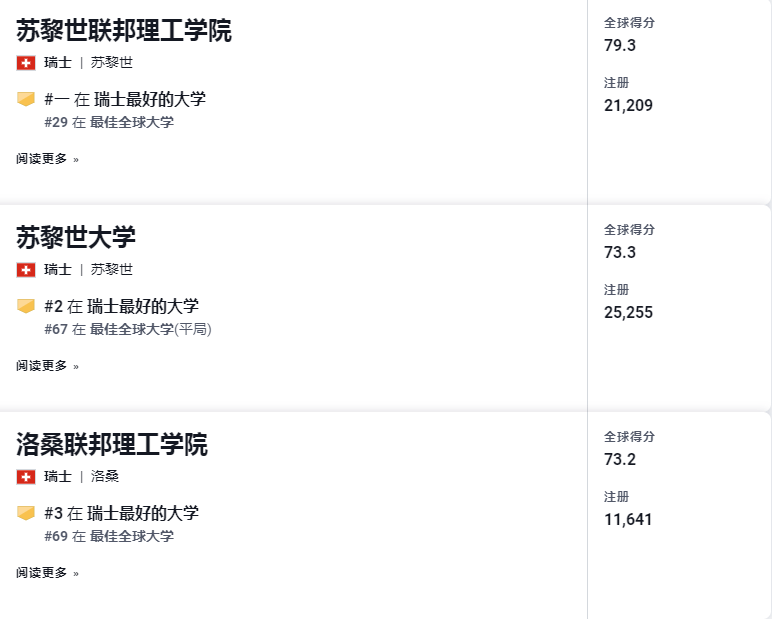Screen dimensions: 772x619
Task: Open 苏黎世联邦理工学院 university title
Action: (x=124, y=31)
